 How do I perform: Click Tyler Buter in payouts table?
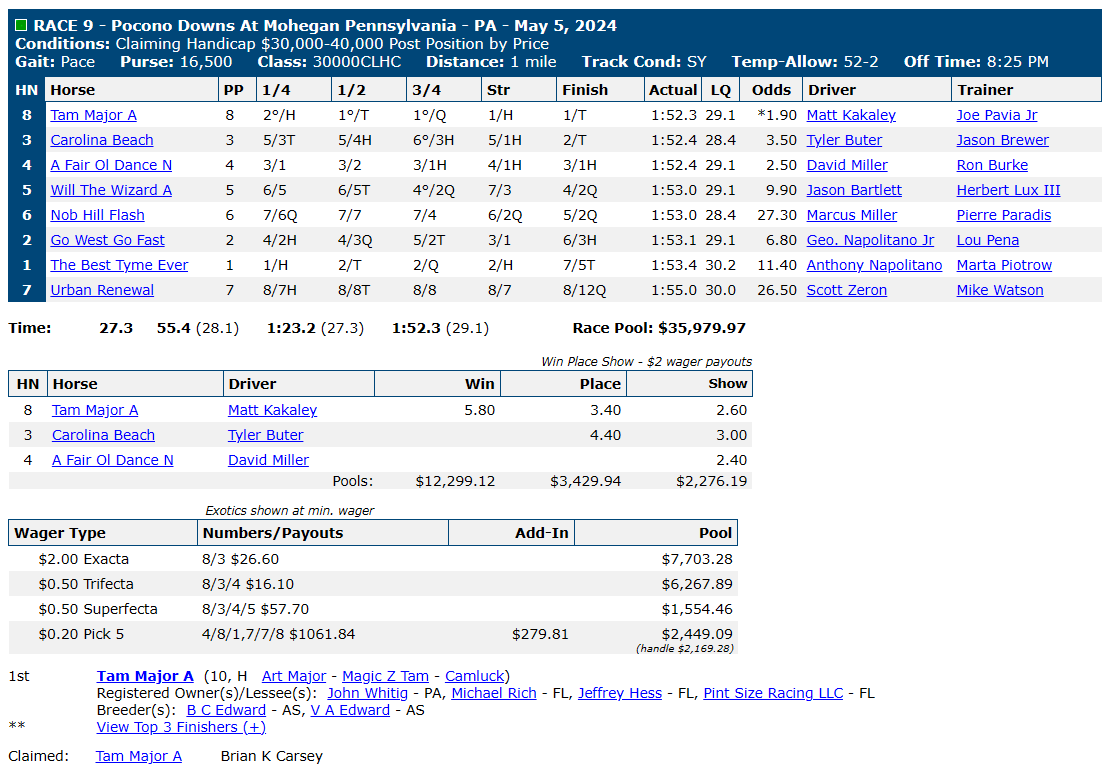(265, 435)
